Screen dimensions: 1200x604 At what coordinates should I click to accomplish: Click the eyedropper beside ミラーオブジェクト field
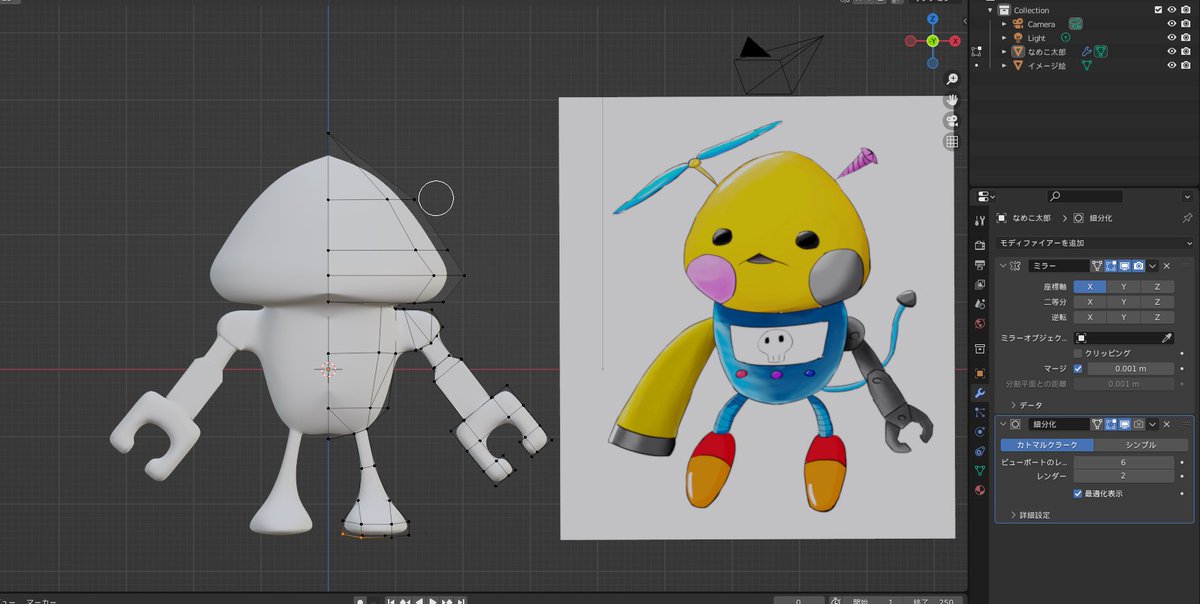point(1167,337)
